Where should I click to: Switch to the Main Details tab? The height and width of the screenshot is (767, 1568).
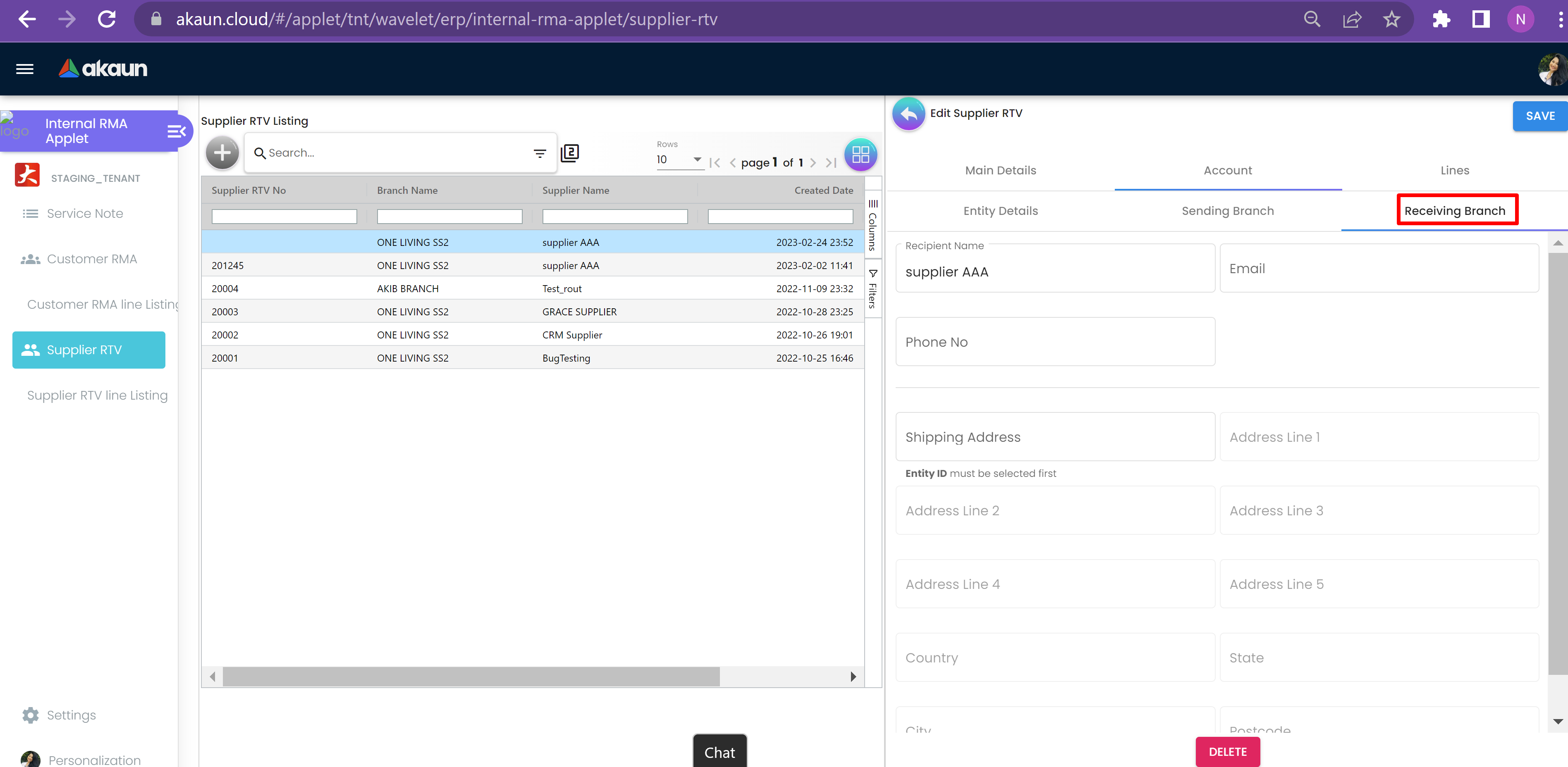(x=1000, y=170)
